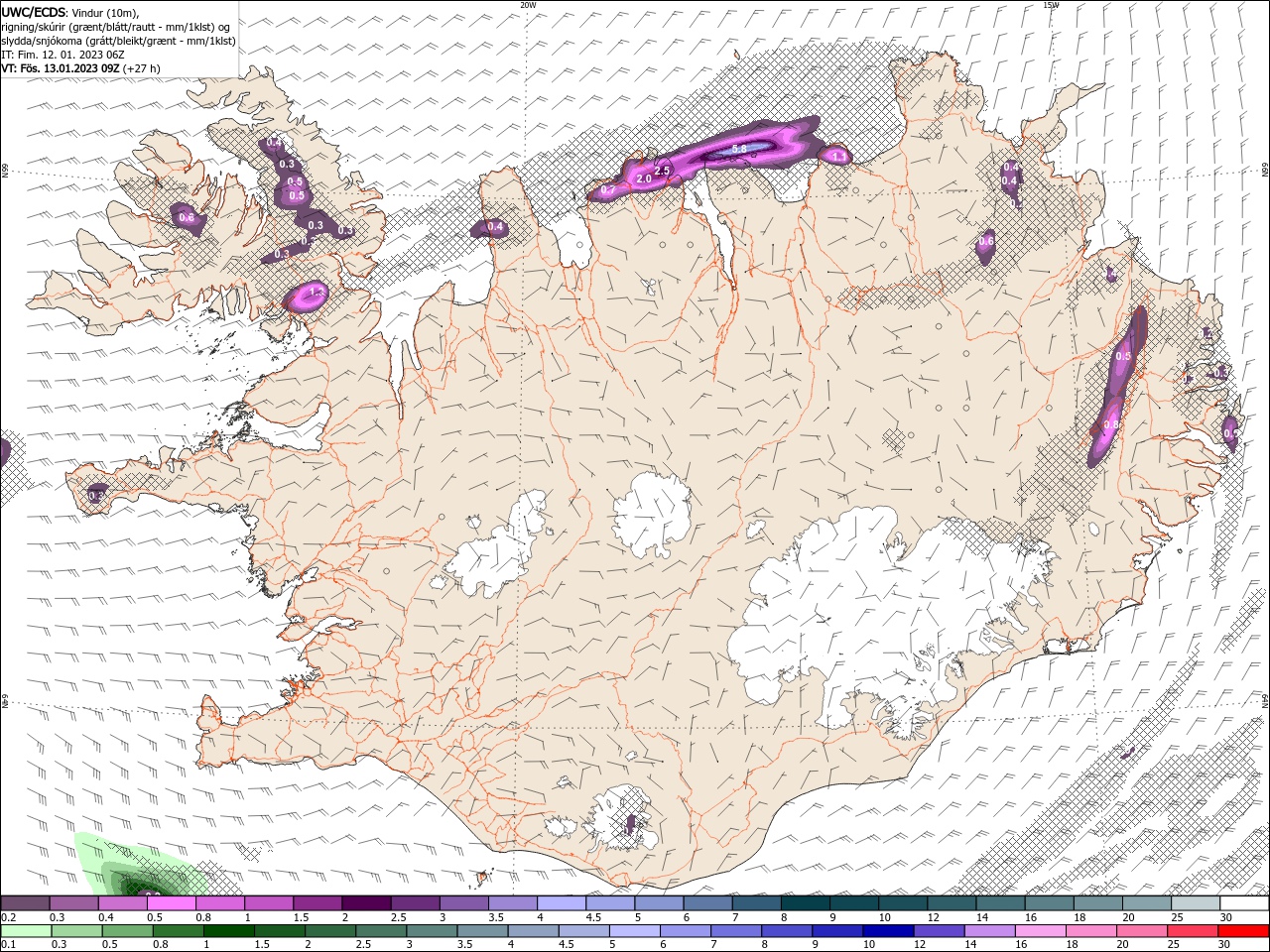
Task: Click the 5.8 precipitation peak on north coast
Action: pyautogui.click(x=739, y=149)
